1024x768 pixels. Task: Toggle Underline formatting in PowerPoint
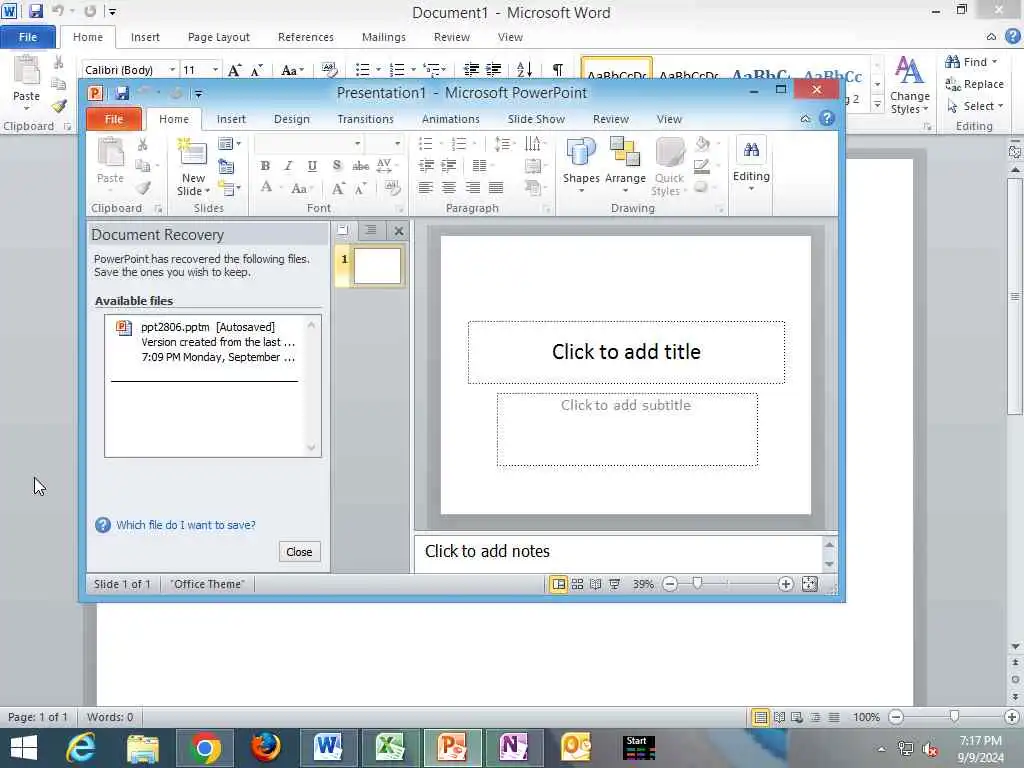tap(312, 166)
